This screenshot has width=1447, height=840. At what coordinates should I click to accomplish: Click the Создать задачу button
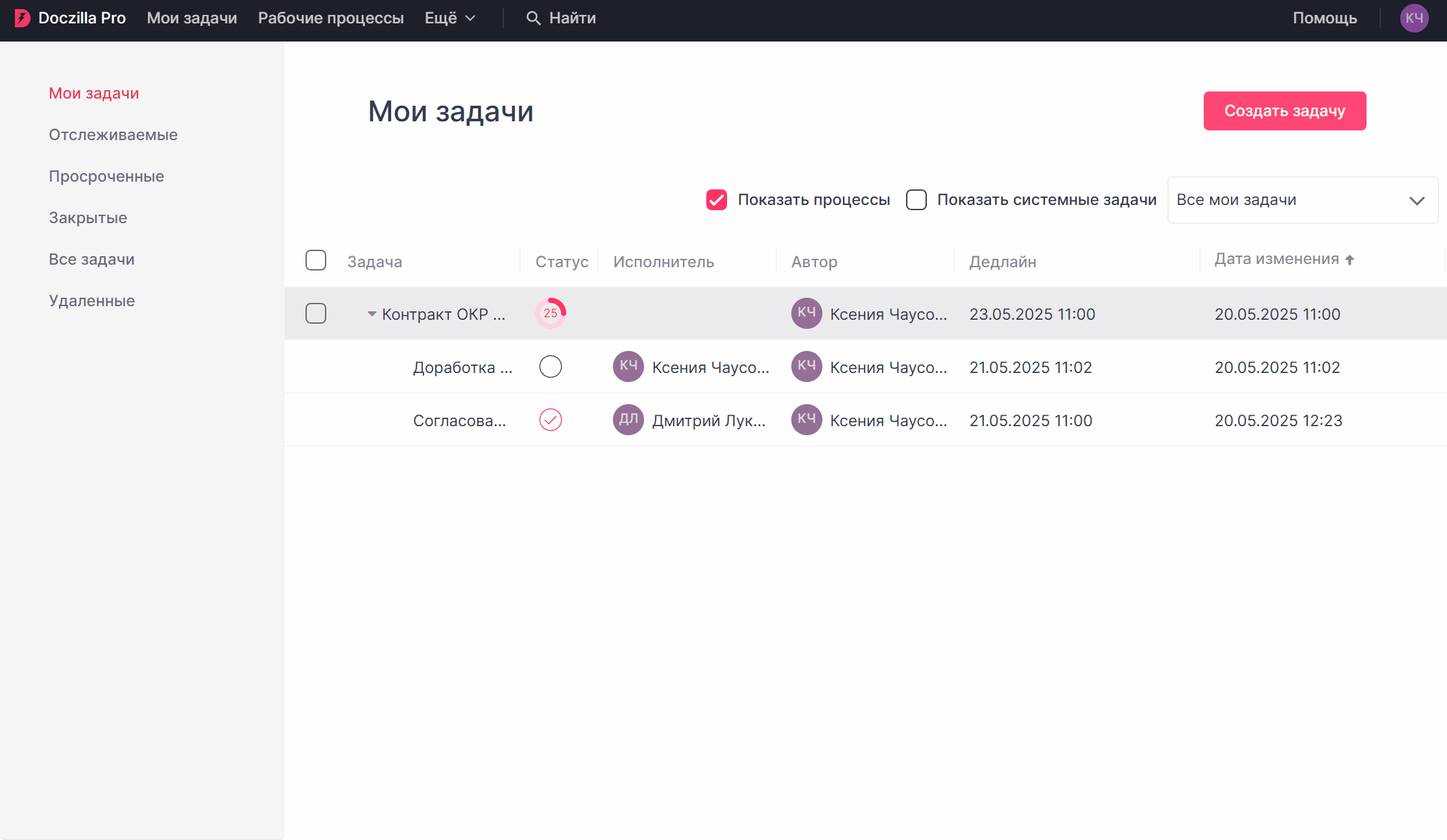coord(1285,111)
